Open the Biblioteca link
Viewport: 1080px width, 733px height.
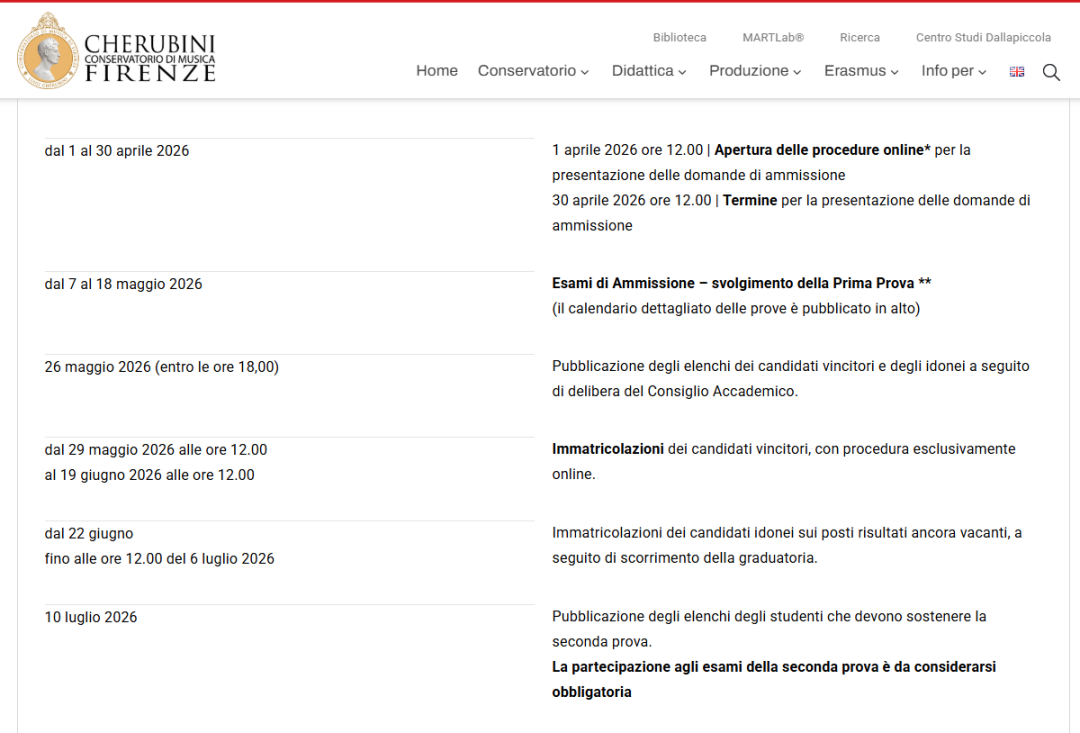pos(679,38)
